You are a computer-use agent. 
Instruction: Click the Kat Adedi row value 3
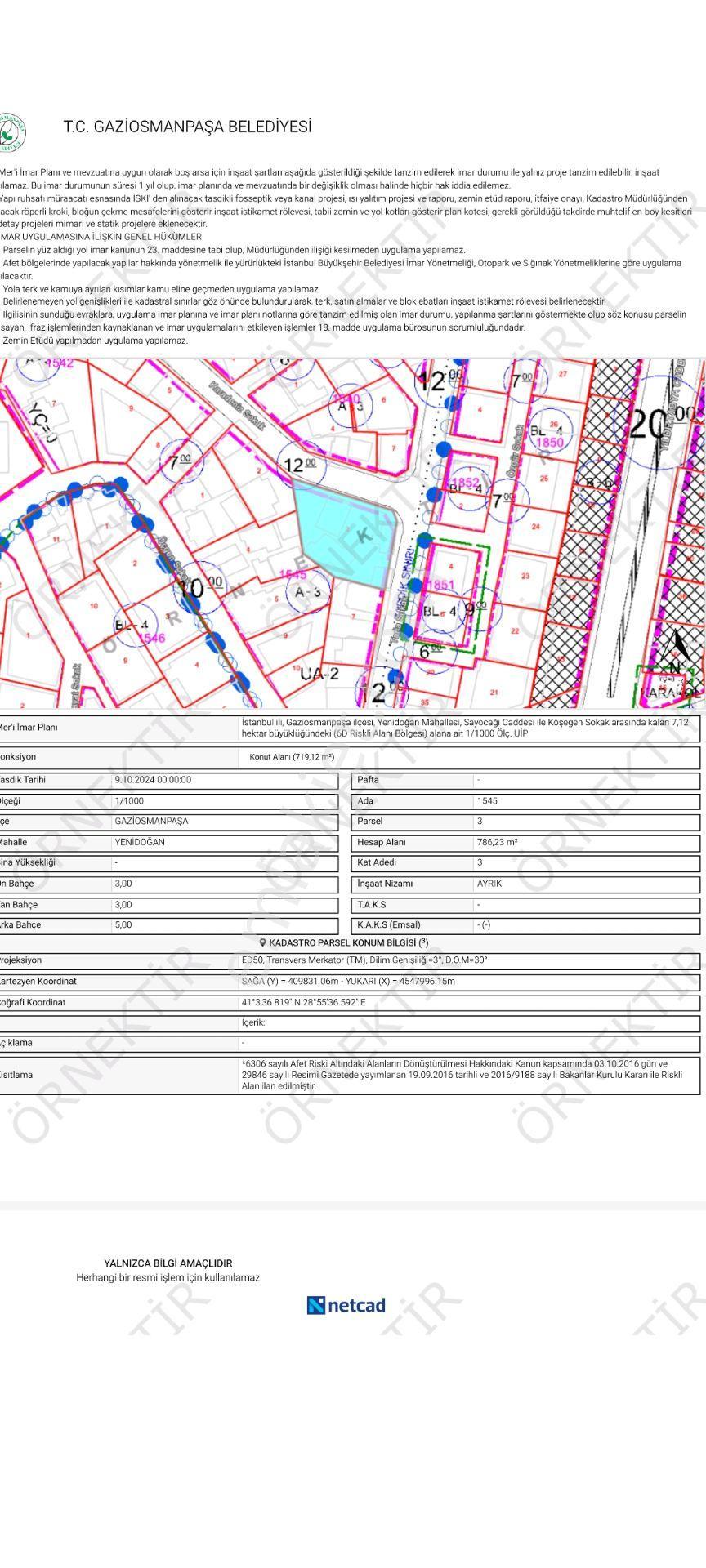click(480, 862)
